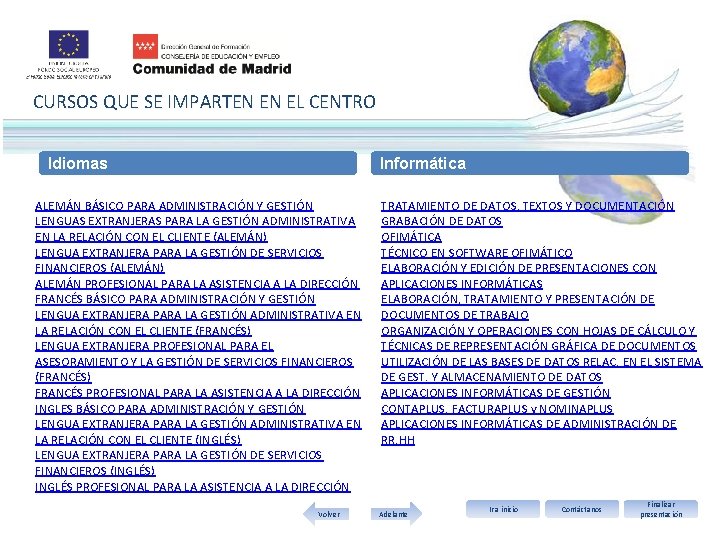Open the Grabación de datos link
This screenshot has height=540, width=720.
(441, 221)
